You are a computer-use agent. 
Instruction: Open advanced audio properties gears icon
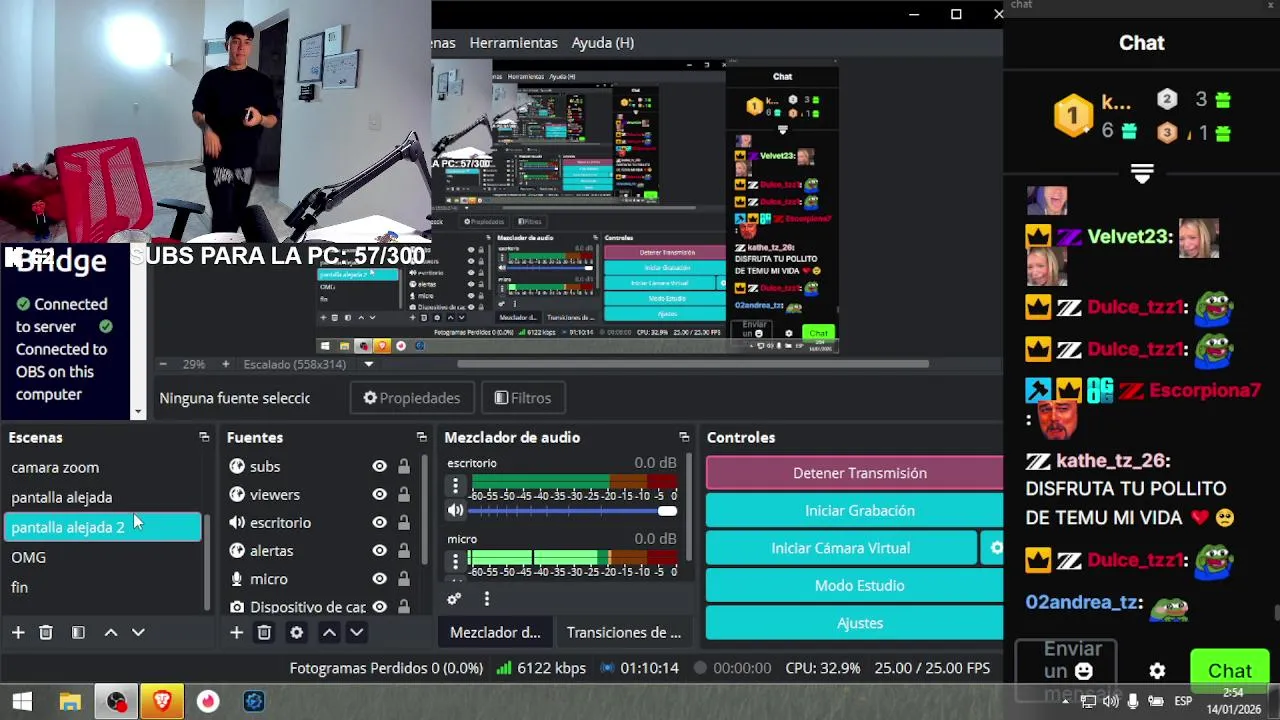[454, 599]
